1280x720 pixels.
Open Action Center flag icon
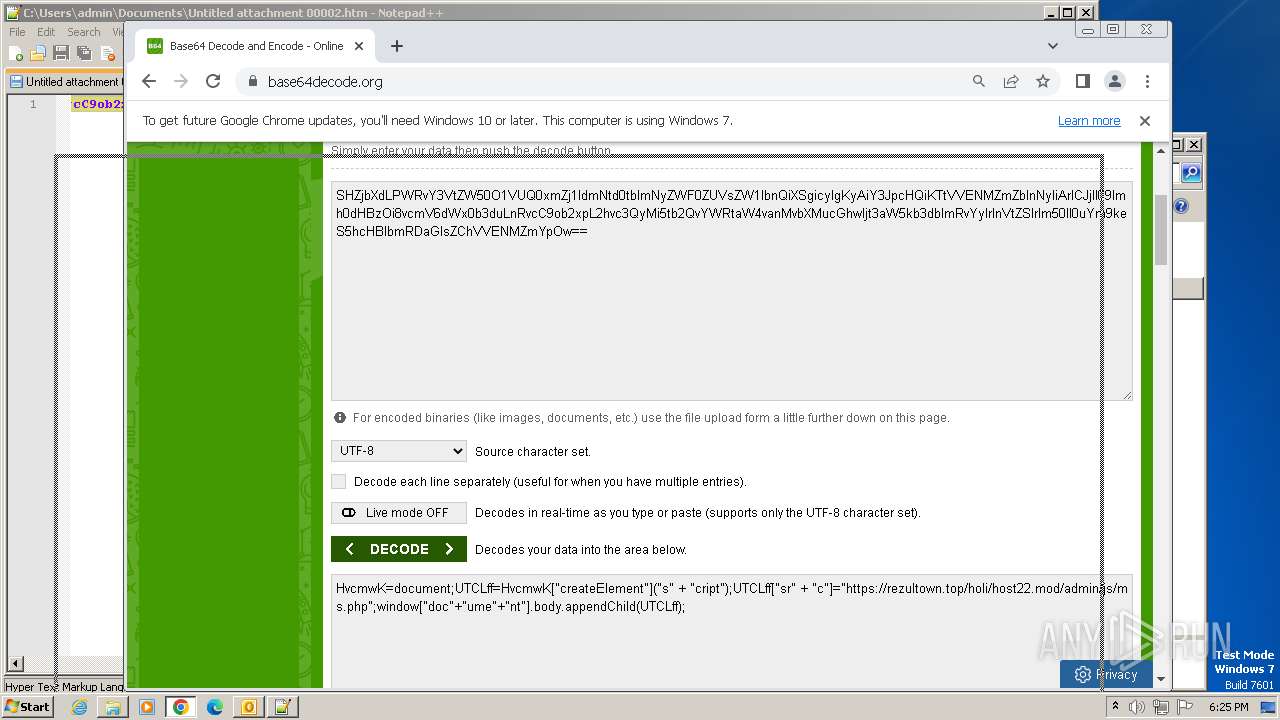(1185, 707)
